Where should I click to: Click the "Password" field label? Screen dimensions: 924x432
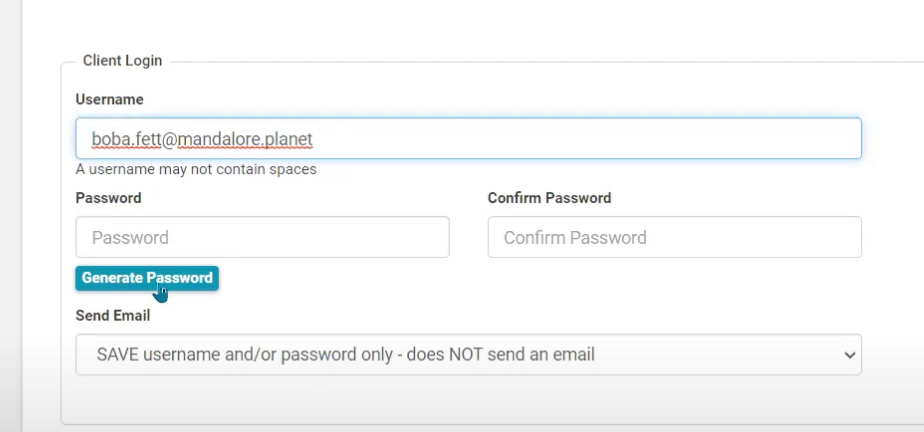click(108, 198)
